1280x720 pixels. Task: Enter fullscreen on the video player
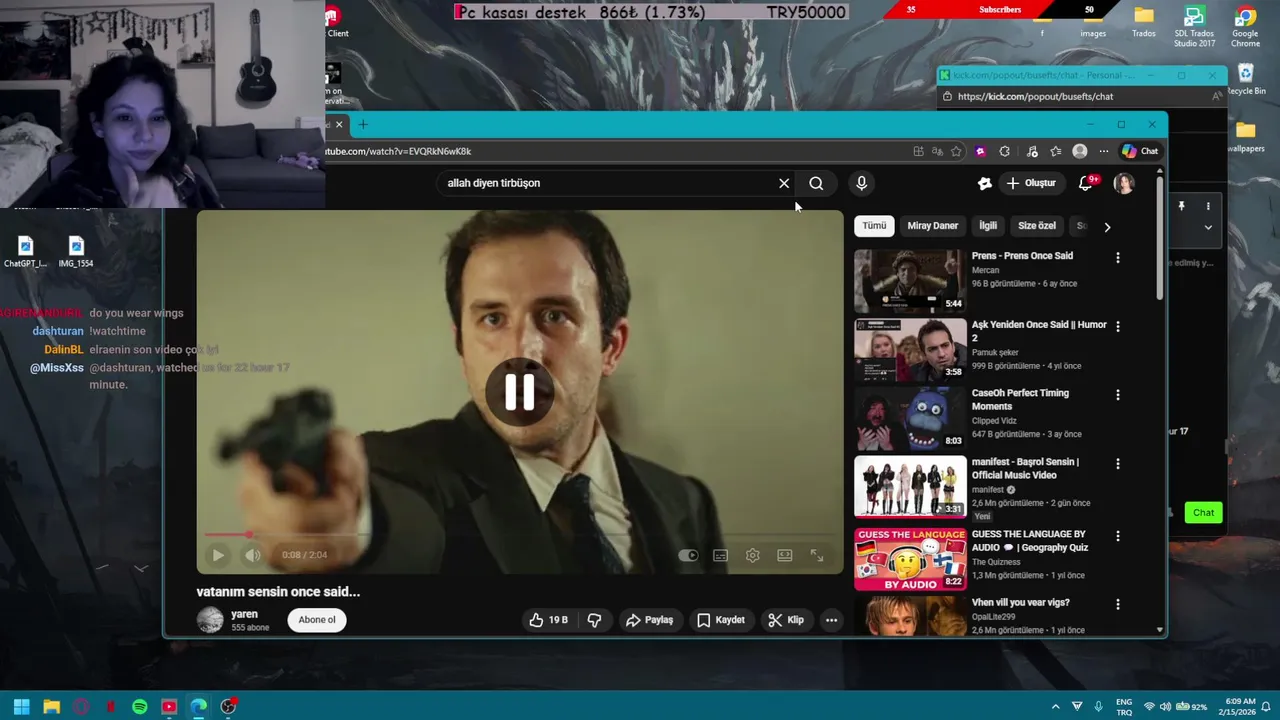[x=817, y=555]
